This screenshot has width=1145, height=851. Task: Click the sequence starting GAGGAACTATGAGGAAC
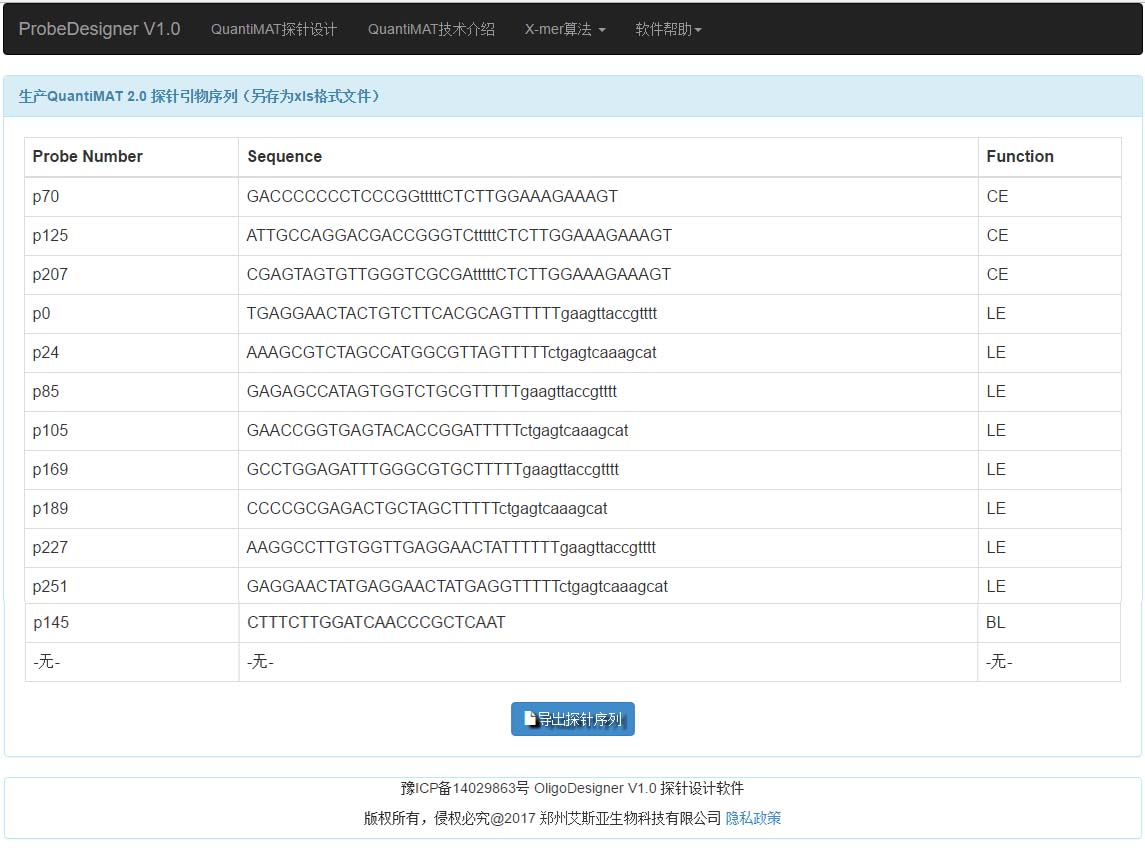tap(457, 587)
